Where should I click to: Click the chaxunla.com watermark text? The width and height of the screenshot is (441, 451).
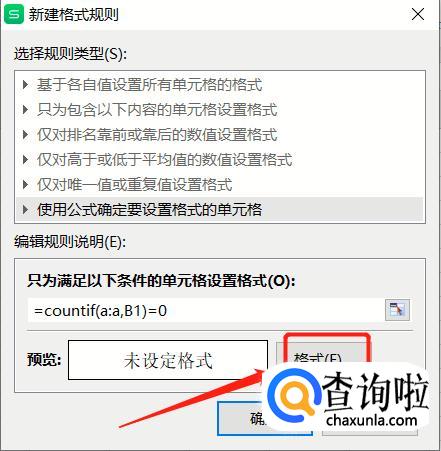(x=372, y=420)
